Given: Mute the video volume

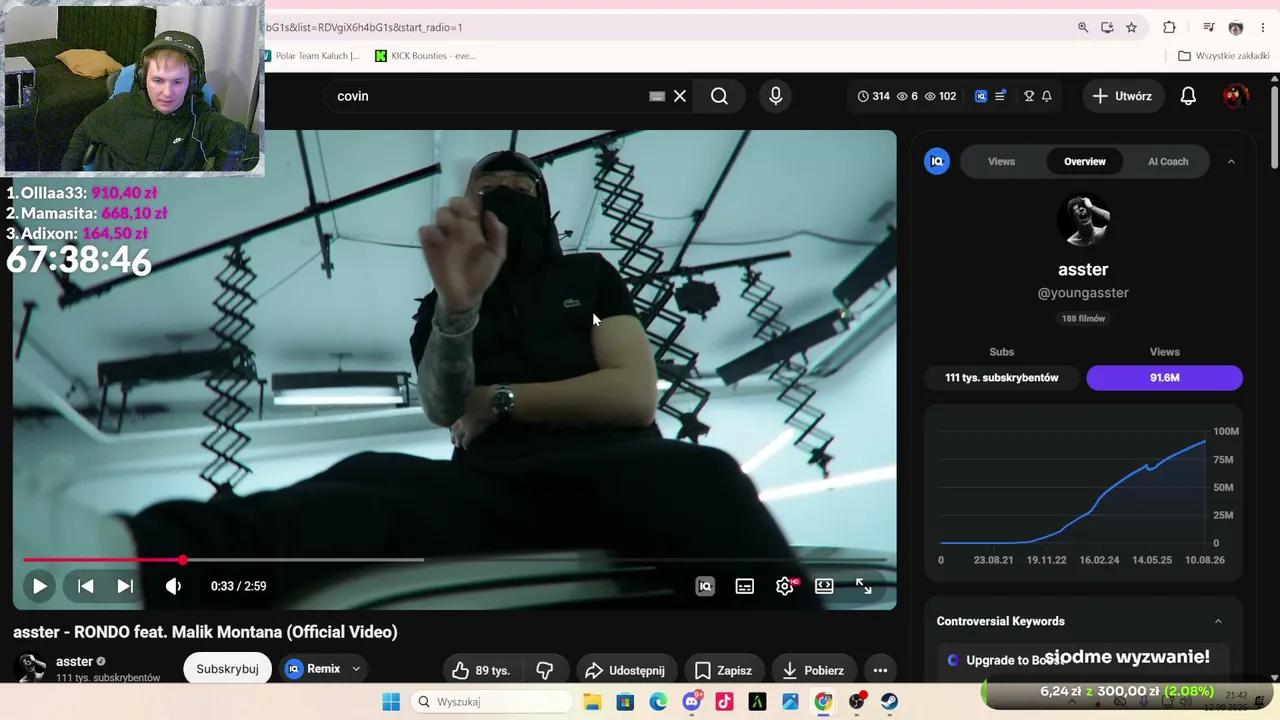Looking at the screenshot, I should (173, 586).
